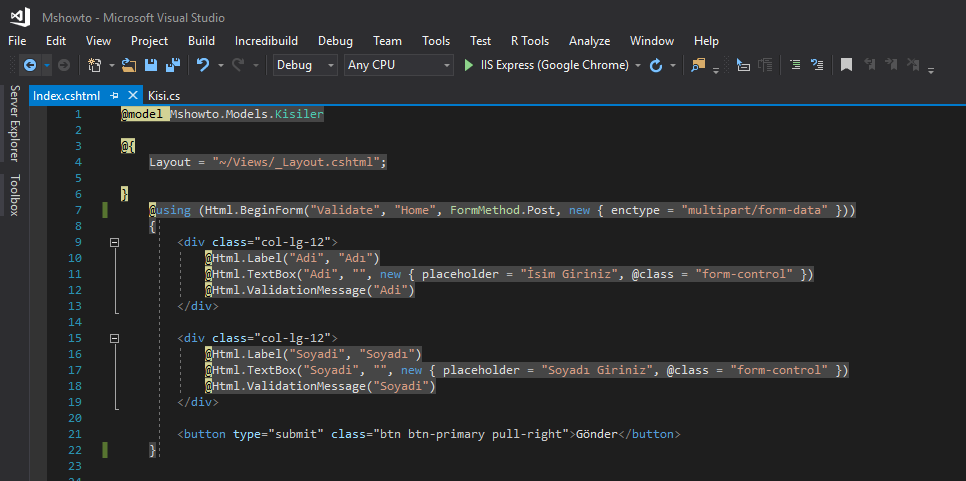
Task: Open the Team menu
Action: tap(388, 41)
